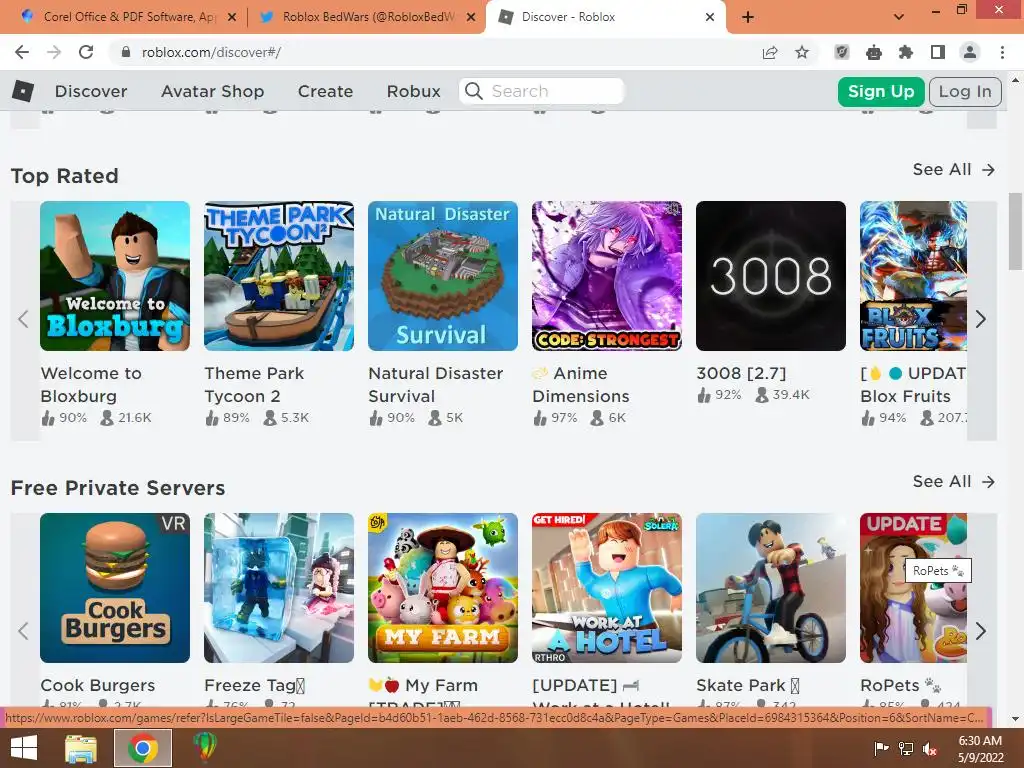
Task: Reload the Roblox Discover page
Action: point(86,52)
